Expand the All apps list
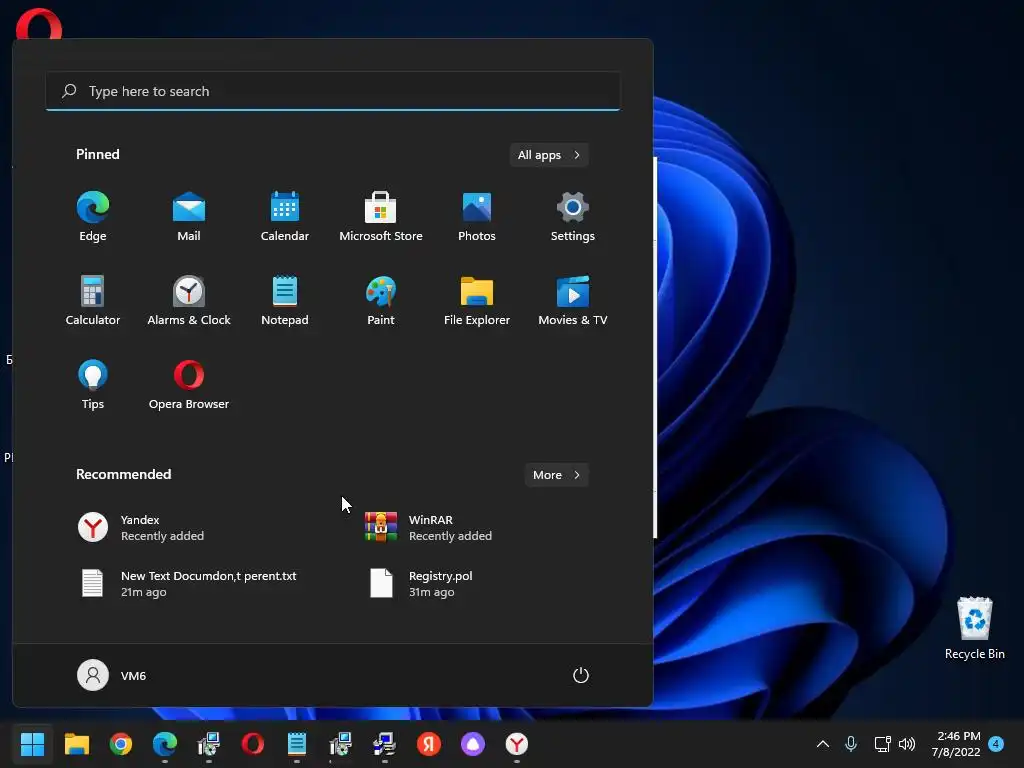Screen dimensions: 1024x768 click(x=549, y=155)
